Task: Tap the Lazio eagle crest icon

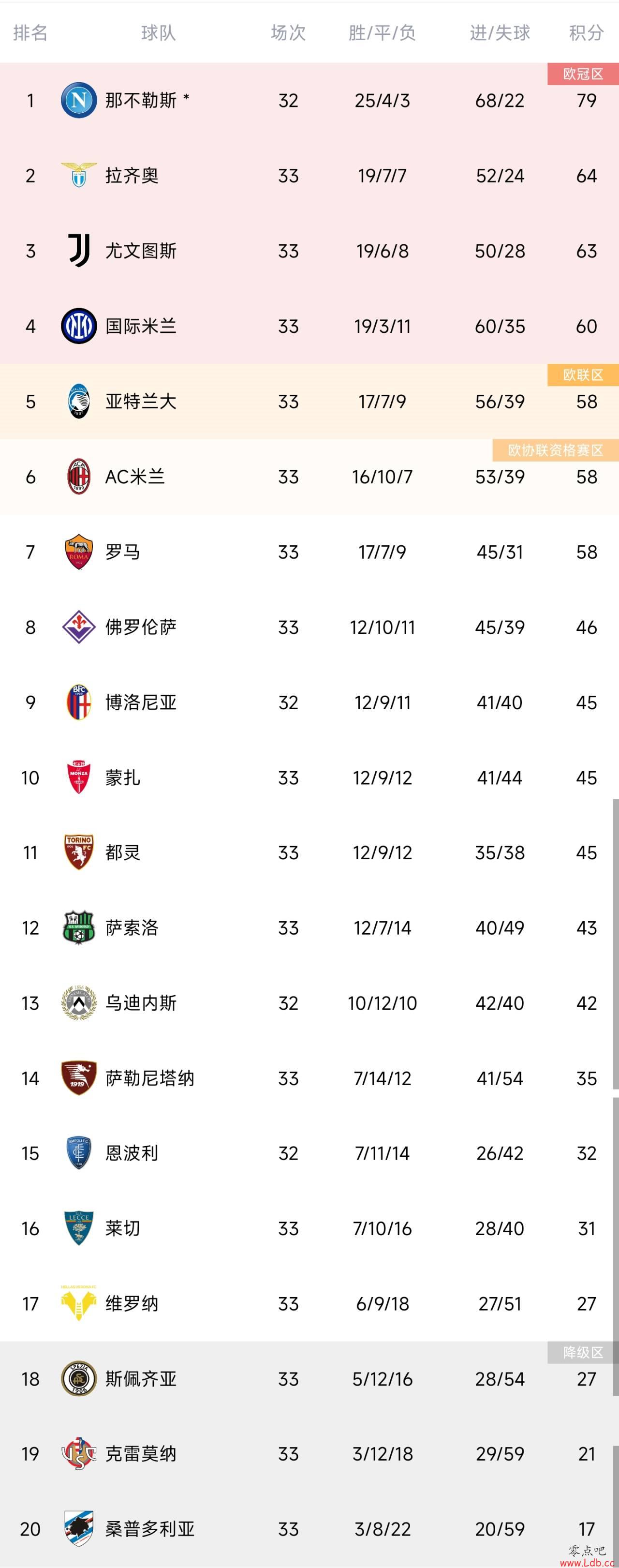Action: (78, 175)
